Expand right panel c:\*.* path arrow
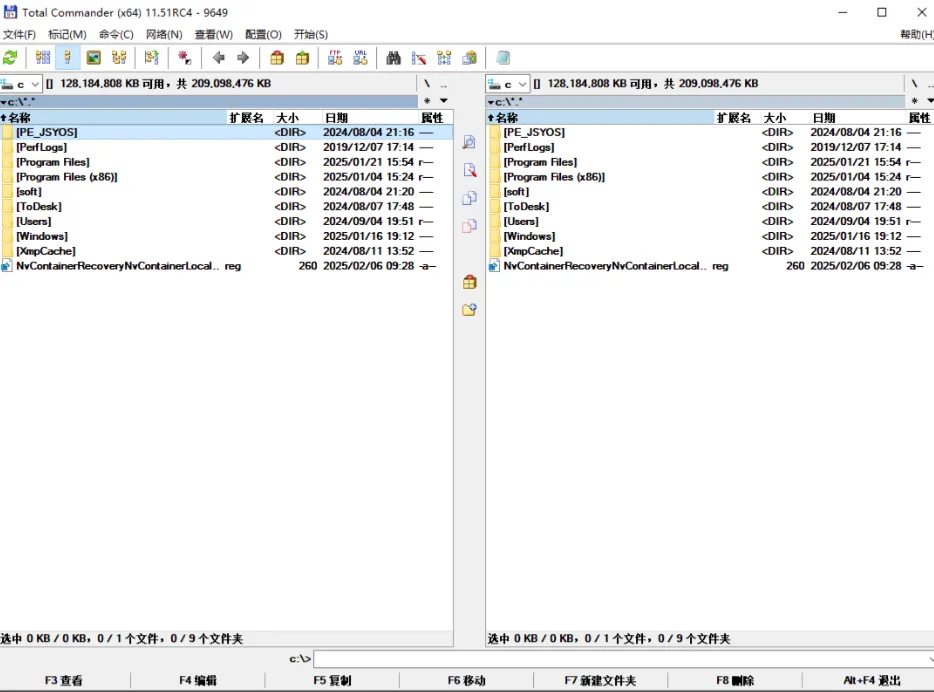The image size is (934, 692). click(x=491, y=102)
